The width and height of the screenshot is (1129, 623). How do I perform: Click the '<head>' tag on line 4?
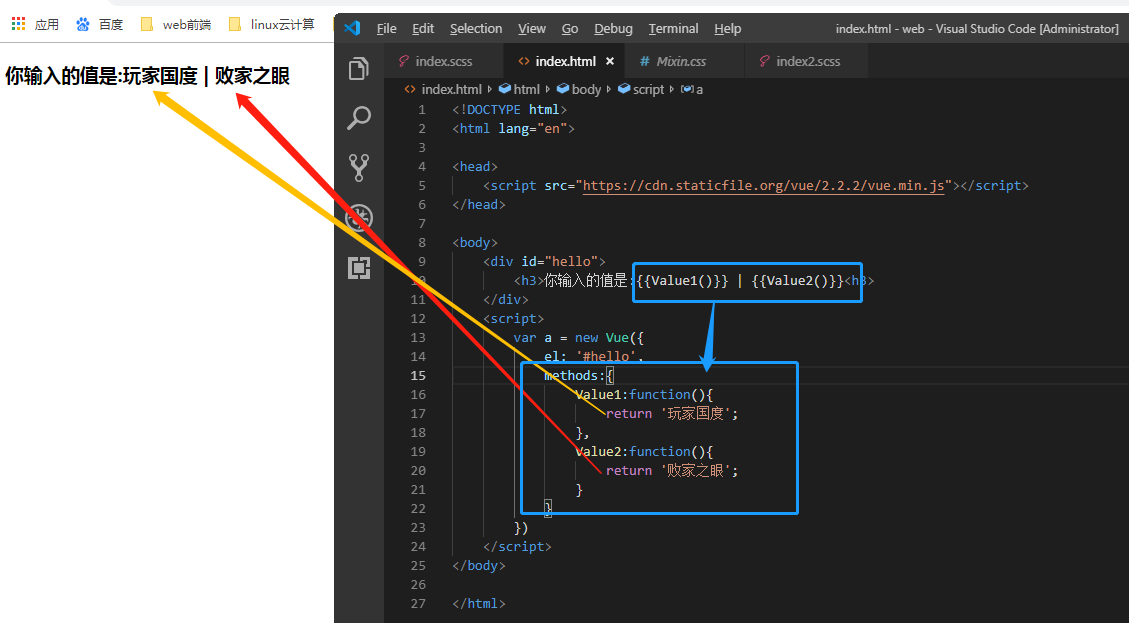(475, 166)
